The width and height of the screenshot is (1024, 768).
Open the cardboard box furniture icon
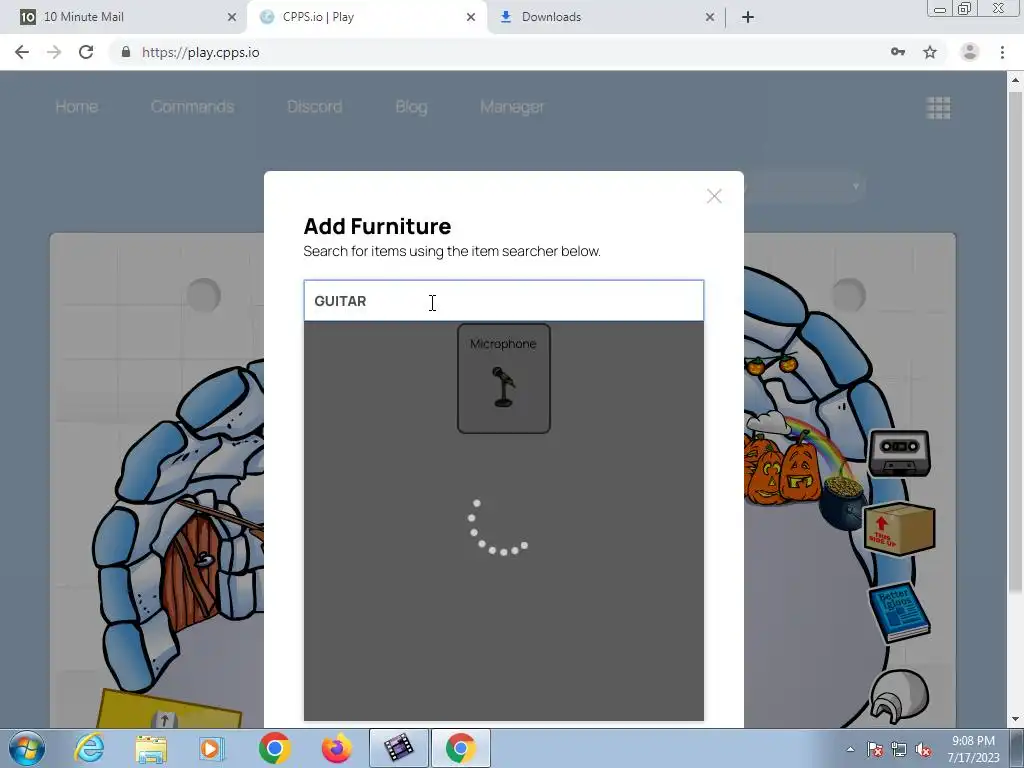[899, 529]
